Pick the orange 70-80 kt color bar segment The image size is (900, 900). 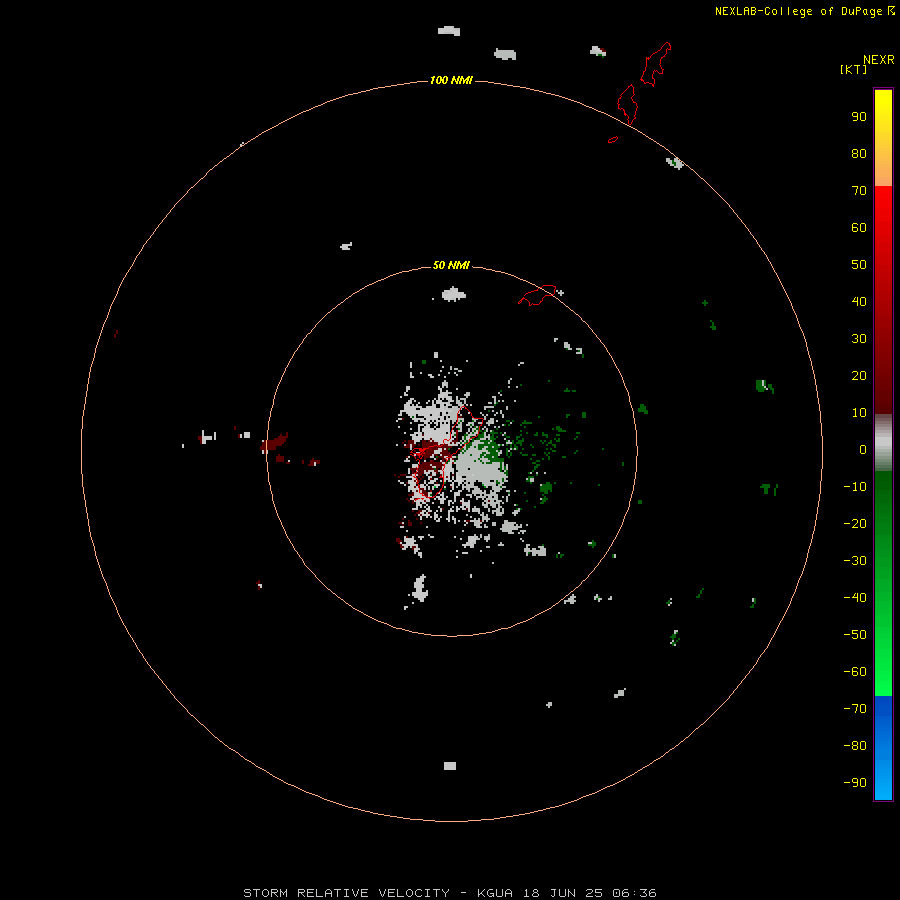click(x=883, y=169)
